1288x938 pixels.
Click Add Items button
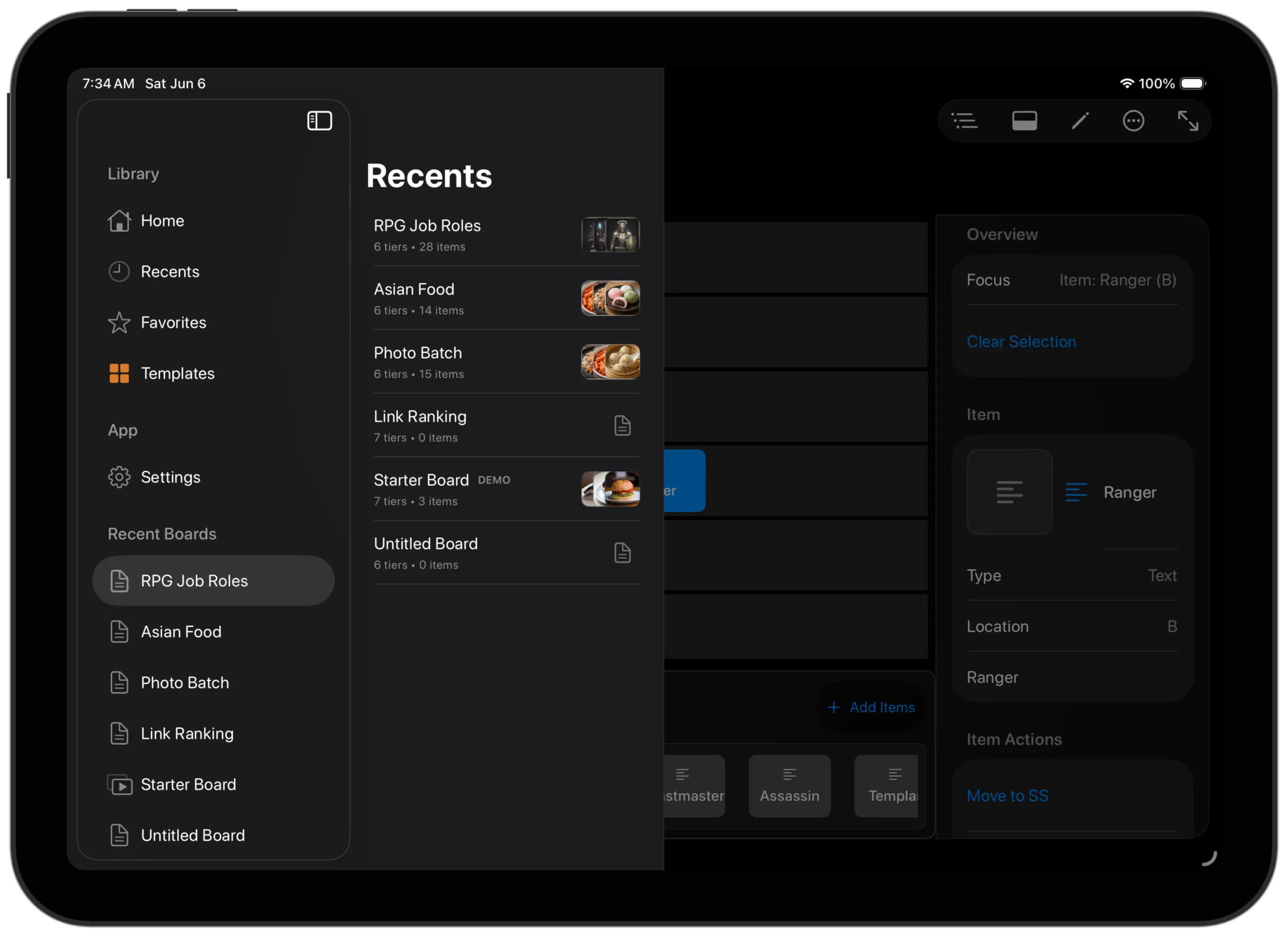[x=871, y=707]
